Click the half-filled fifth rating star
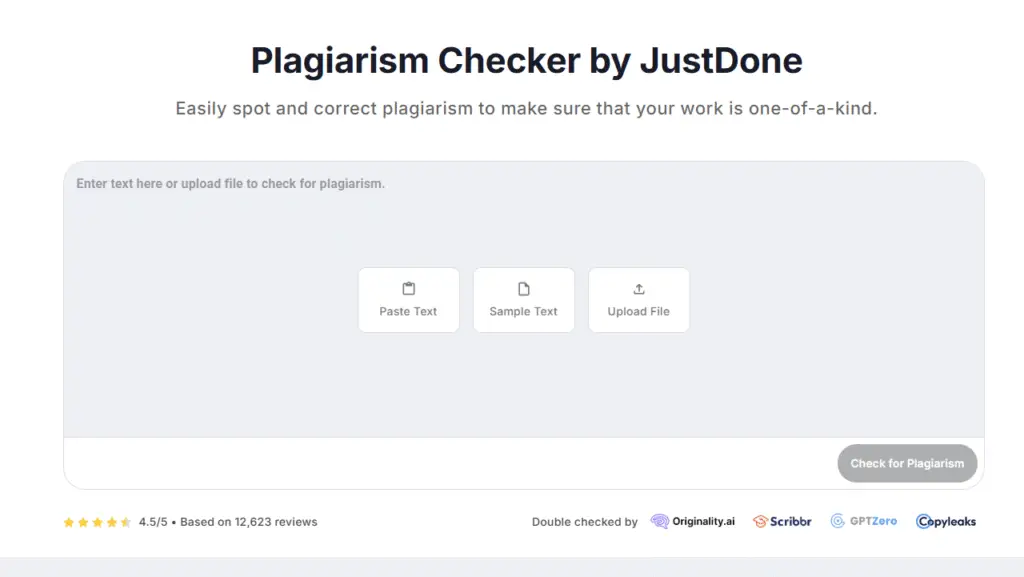The height and width of the screenshot is (577, 1024). point(126,522)
